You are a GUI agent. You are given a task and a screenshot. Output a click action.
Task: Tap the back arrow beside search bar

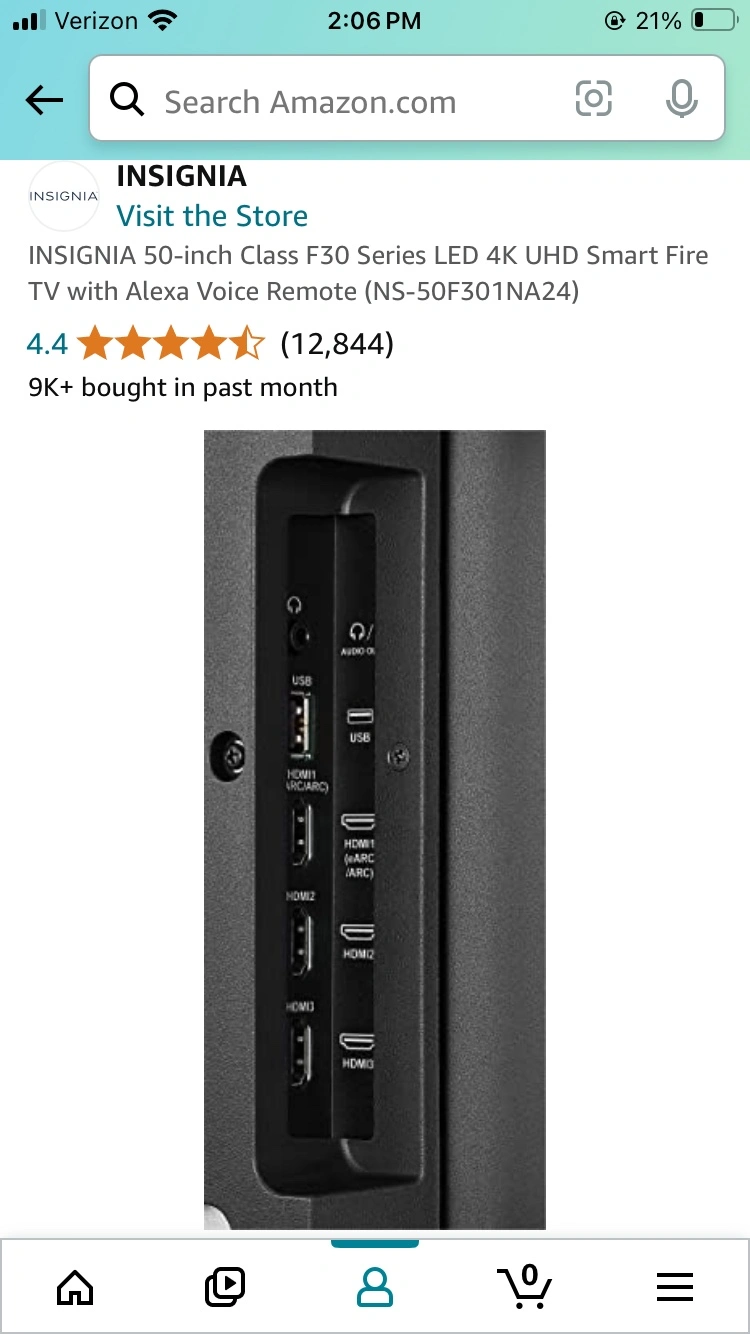point(44,100)
